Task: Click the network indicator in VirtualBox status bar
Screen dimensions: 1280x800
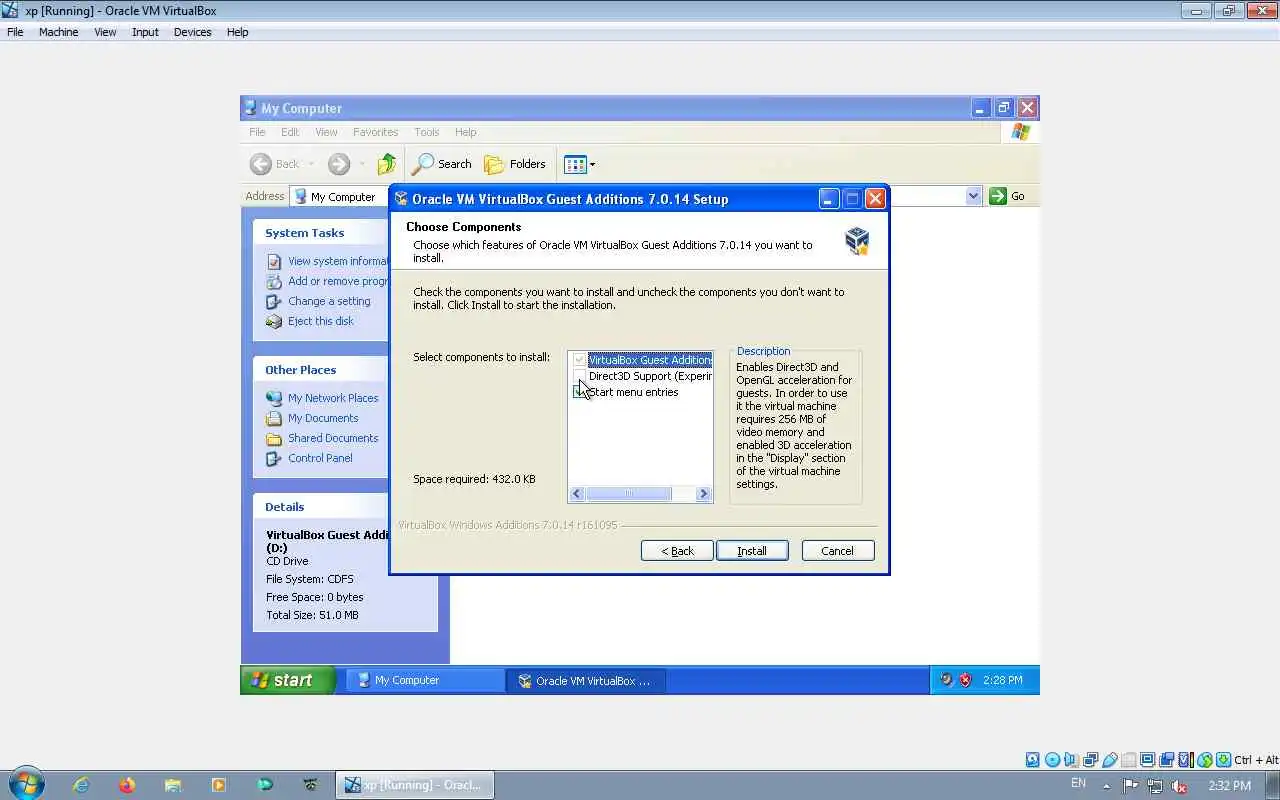Action: coord(1090,760)
